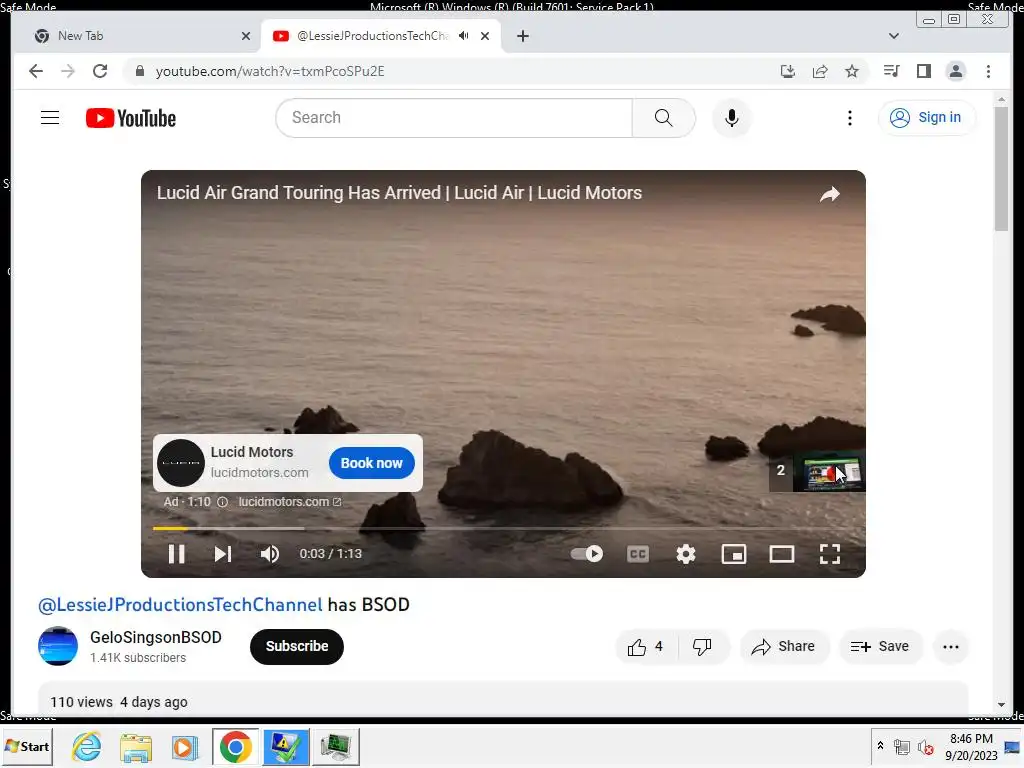Click the Chrome taskbar button
Image resolution: width=1024 pixels, height=768 pixels.
coord(235,746)
